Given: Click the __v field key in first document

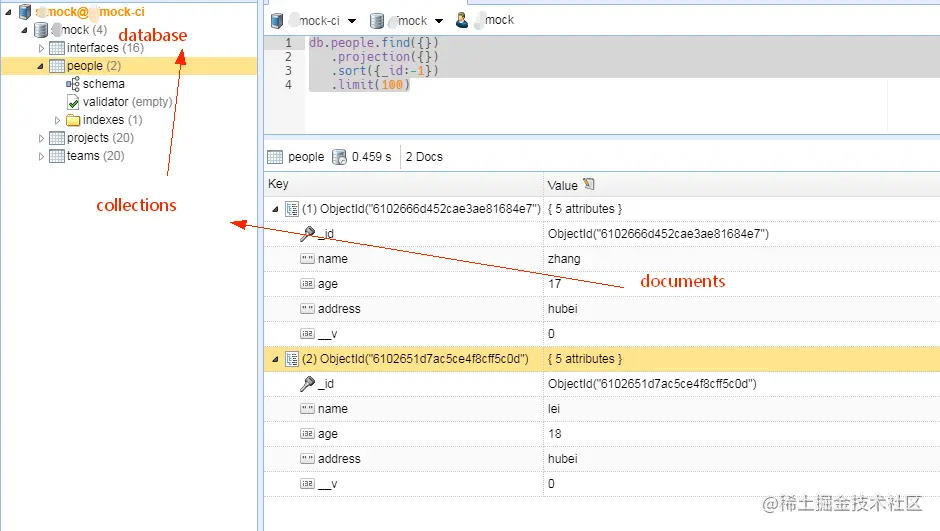Looking at the screenshot, I should (x=328, y=334).
